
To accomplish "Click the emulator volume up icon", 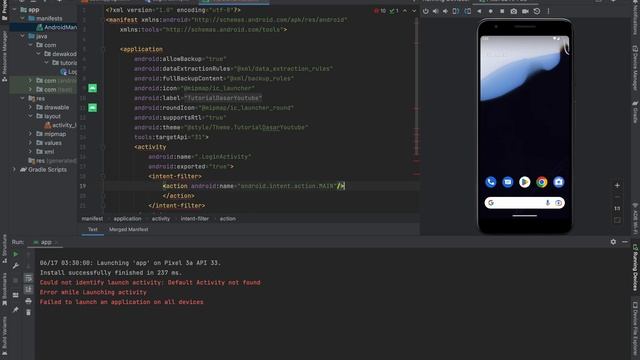I will pos(436,11).
